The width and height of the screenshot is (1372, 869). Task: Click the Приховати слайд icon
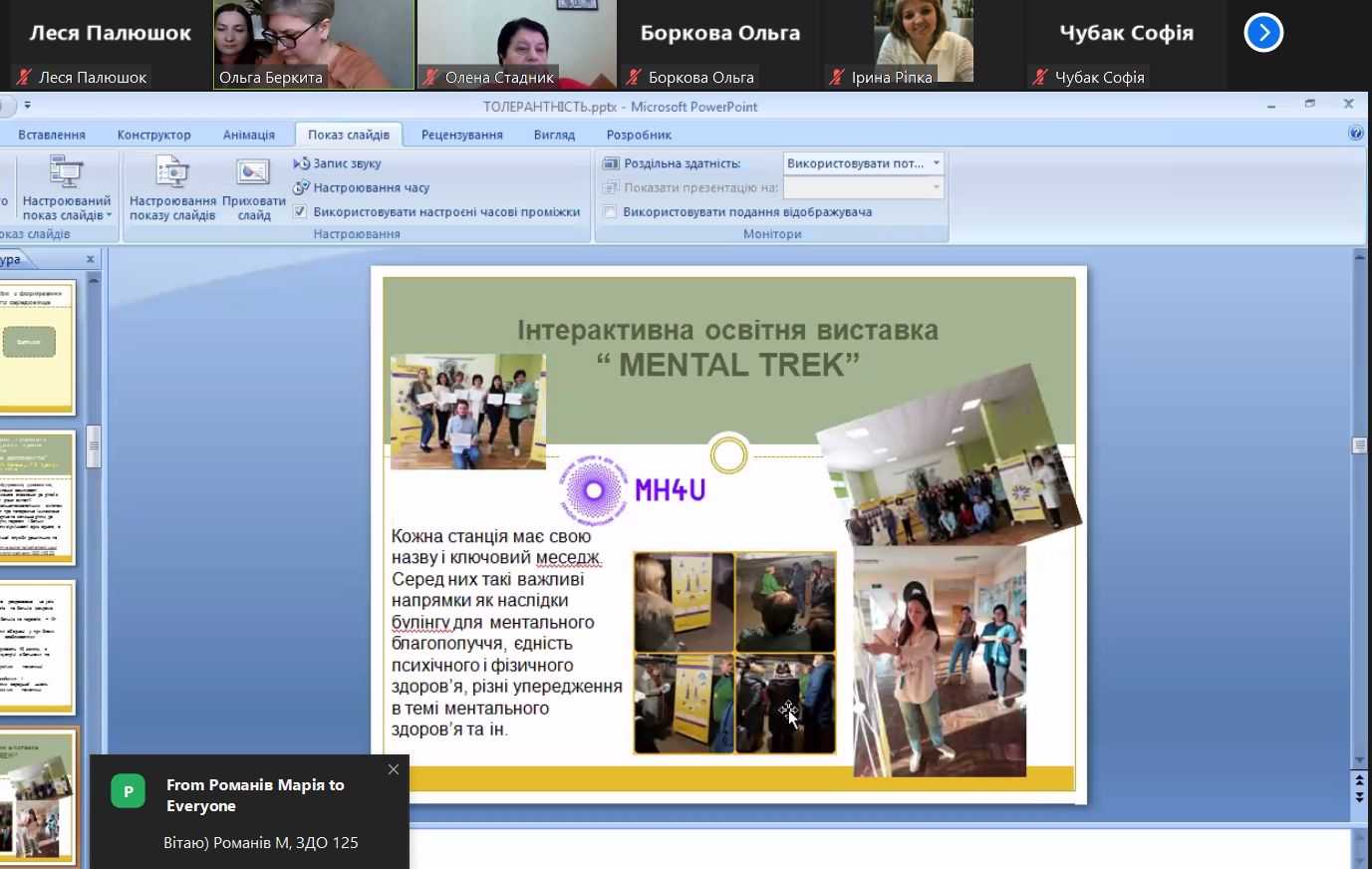253,173
